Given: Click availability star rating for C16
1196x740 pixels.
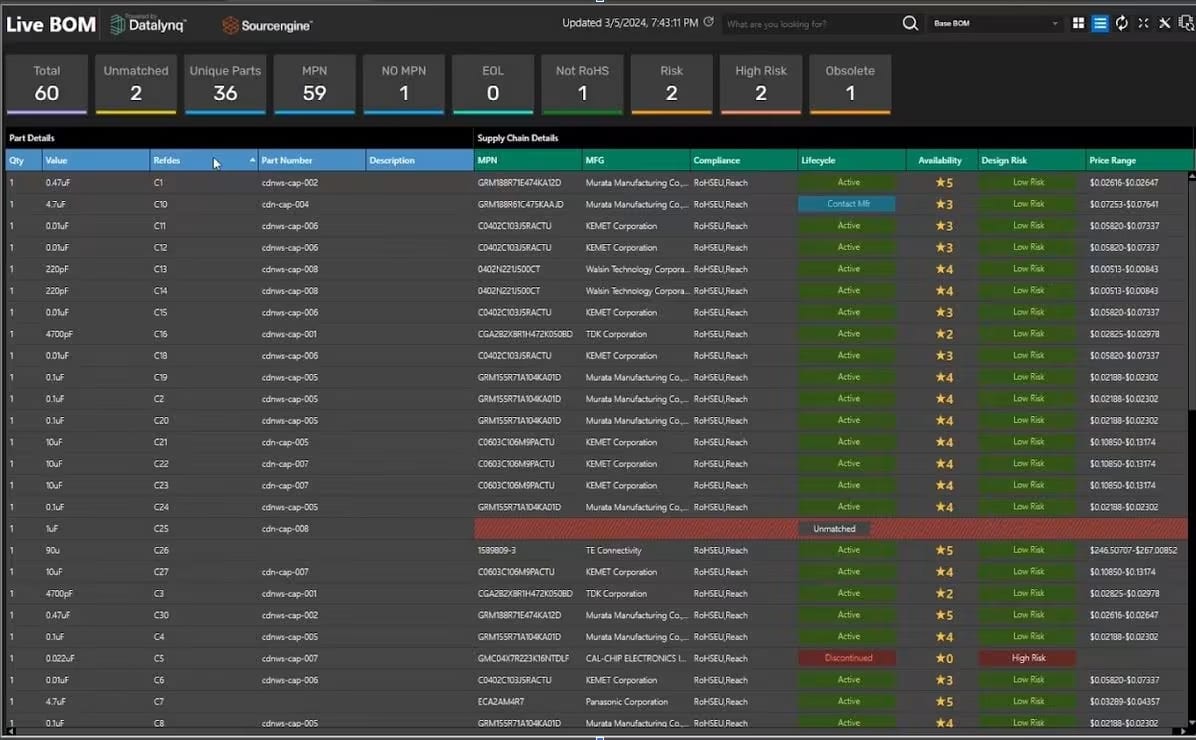Looking at the screenshot, I should [x=944, y=334].
